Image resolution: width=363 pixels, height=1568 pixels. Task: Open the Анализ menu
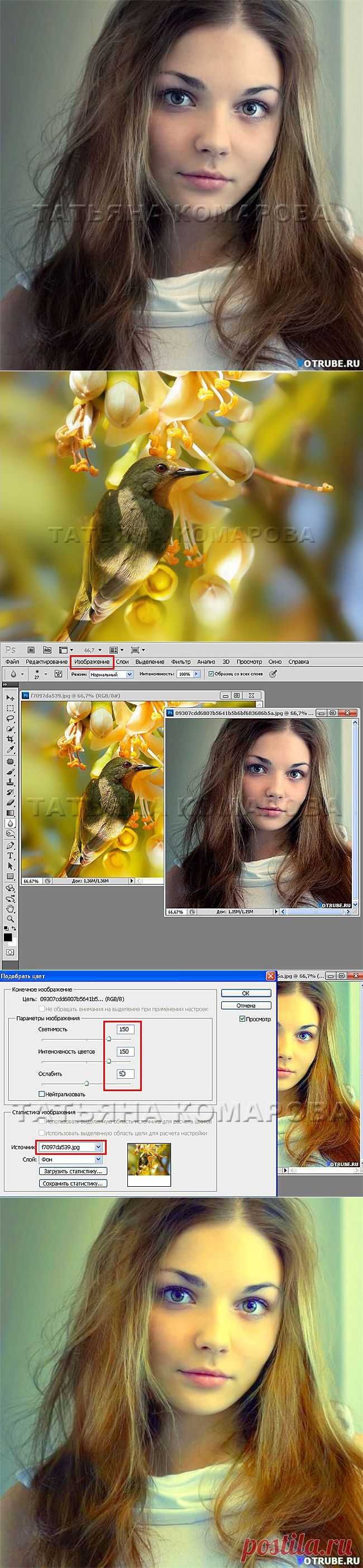click(206, 662)
